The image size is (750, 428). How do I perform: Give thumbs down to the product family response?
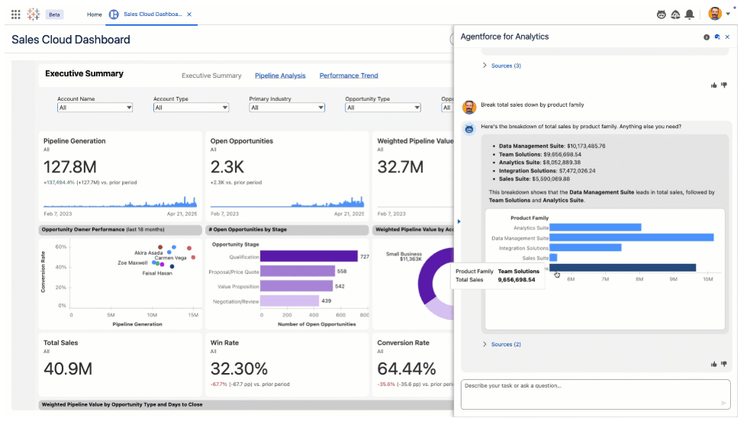pyautogui.click(x=724, y=364)
